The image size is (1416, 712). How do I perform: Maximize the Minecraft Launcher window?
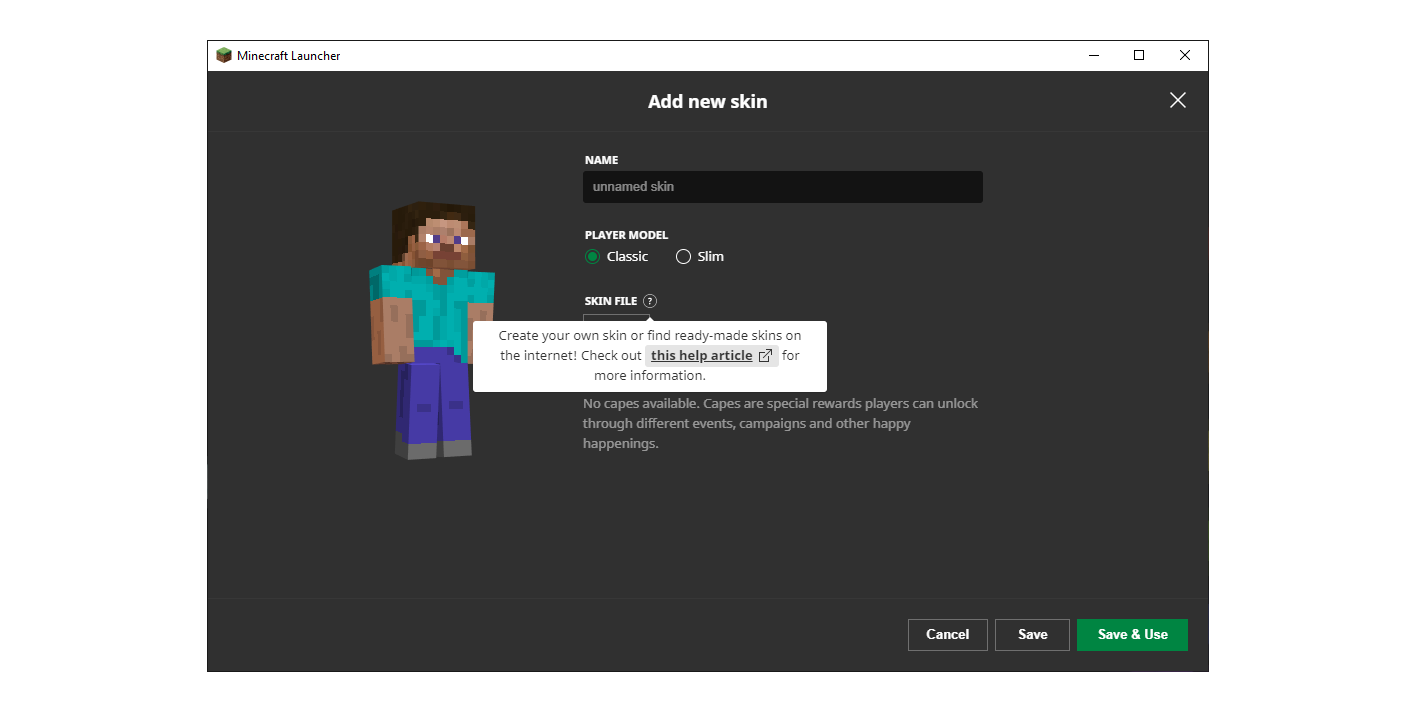pos(1139,56)
